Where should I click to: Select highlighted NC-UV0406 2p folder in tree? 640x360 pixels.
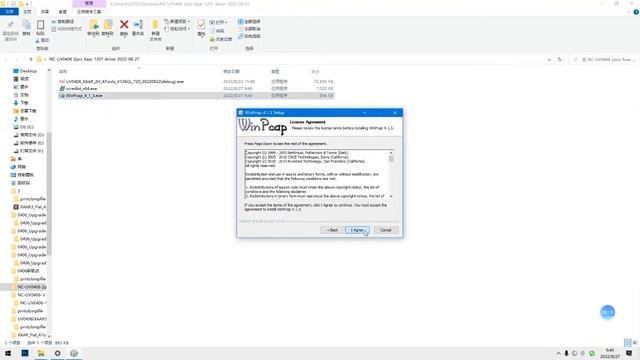click(29, 287)
